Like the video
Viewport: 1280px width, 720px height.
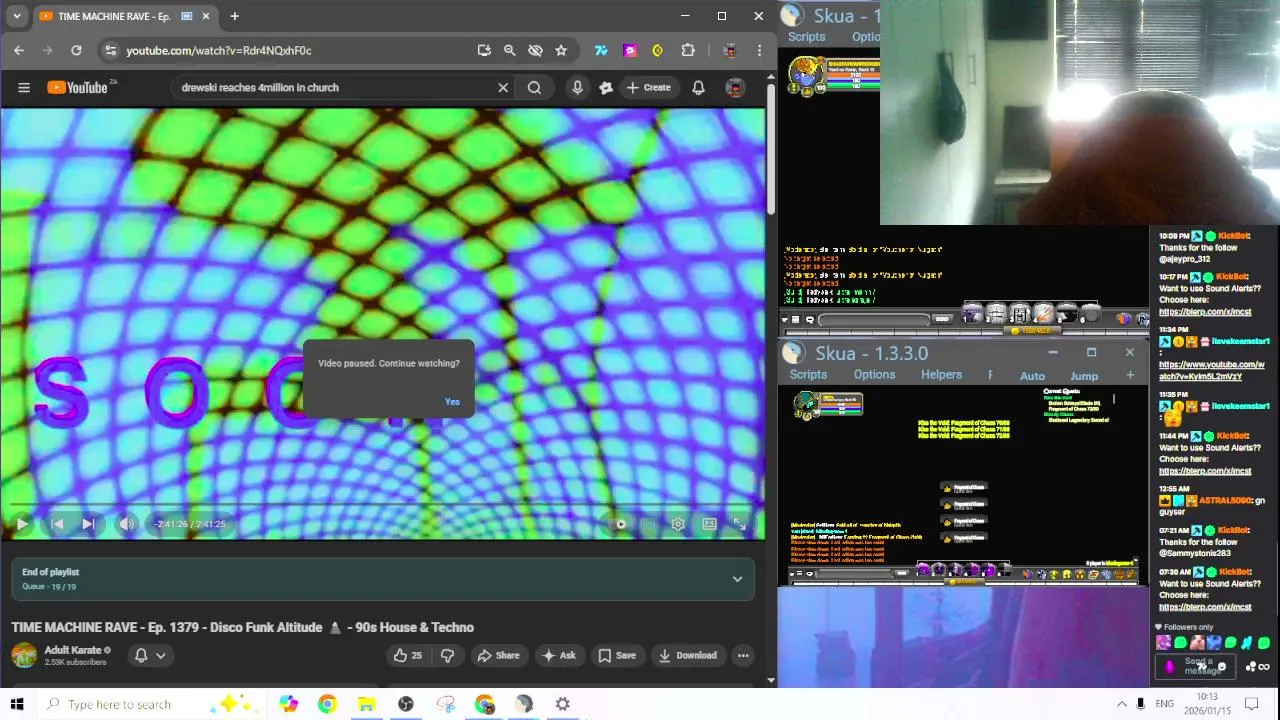point(408,655)
